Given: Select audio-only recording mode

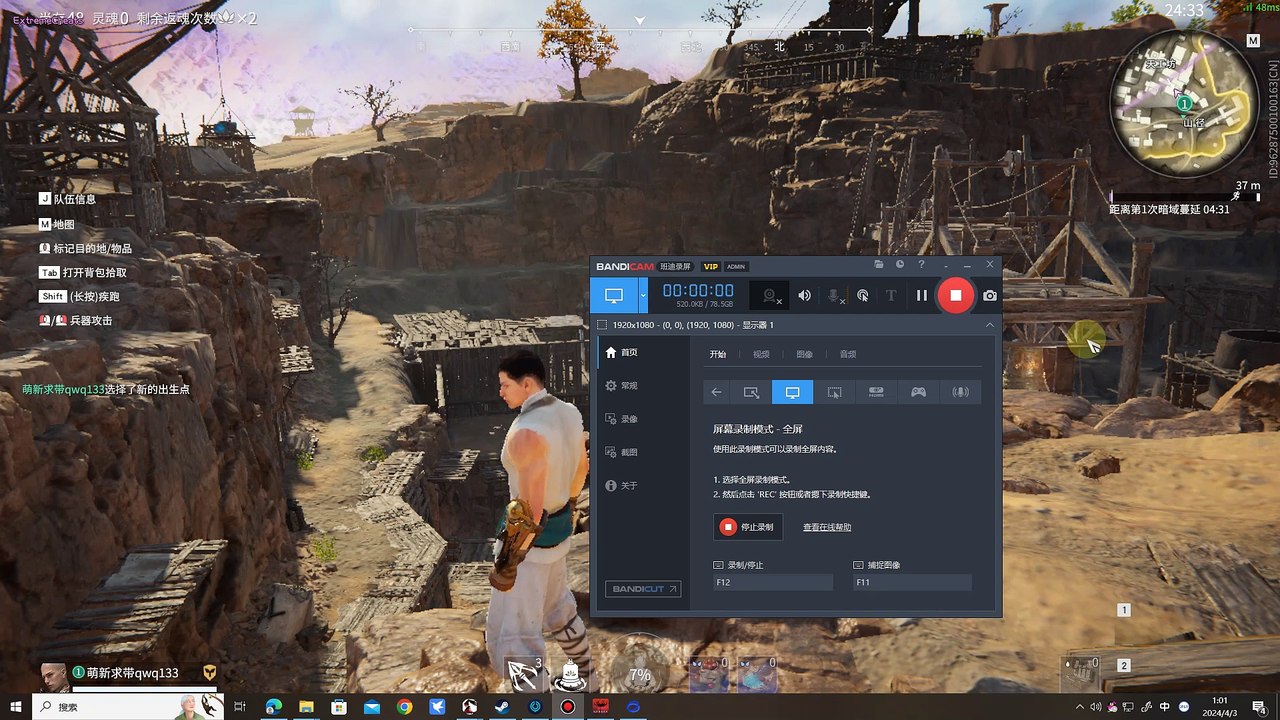Looking at the screenshot, I should click(x=960, y=392).
